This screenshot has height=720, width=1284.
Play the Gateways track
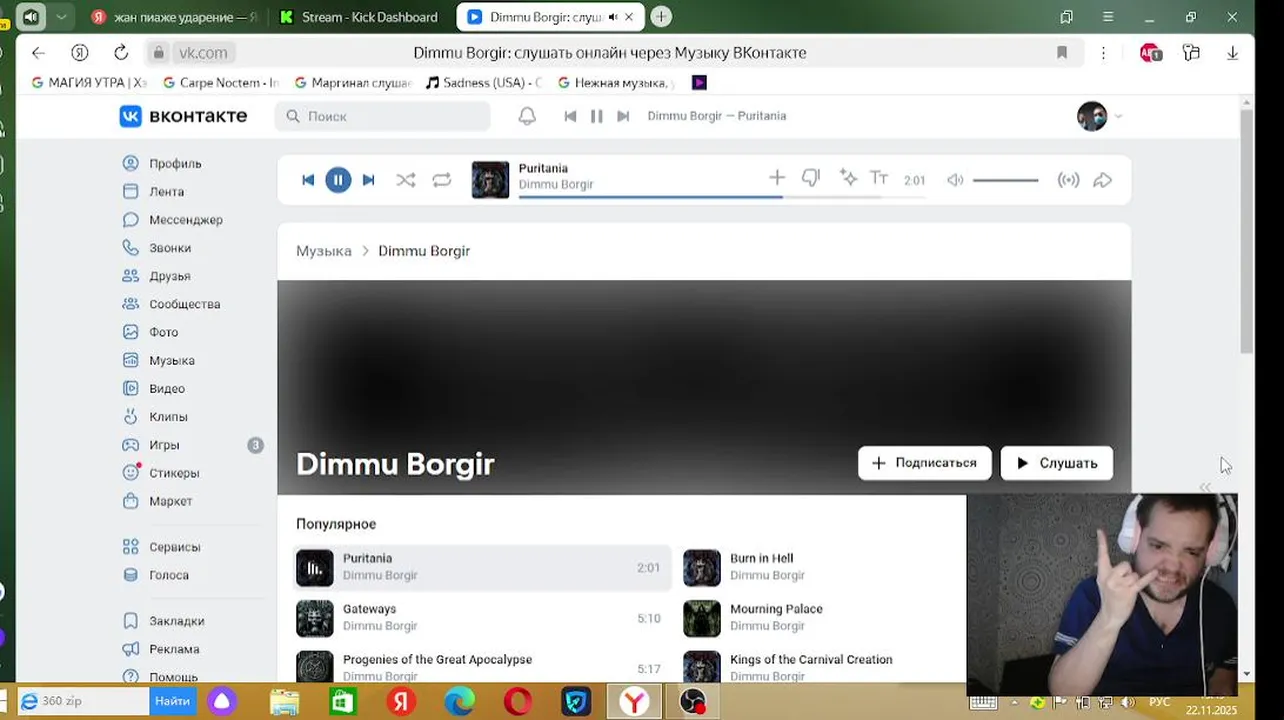[x=480, y=618]
